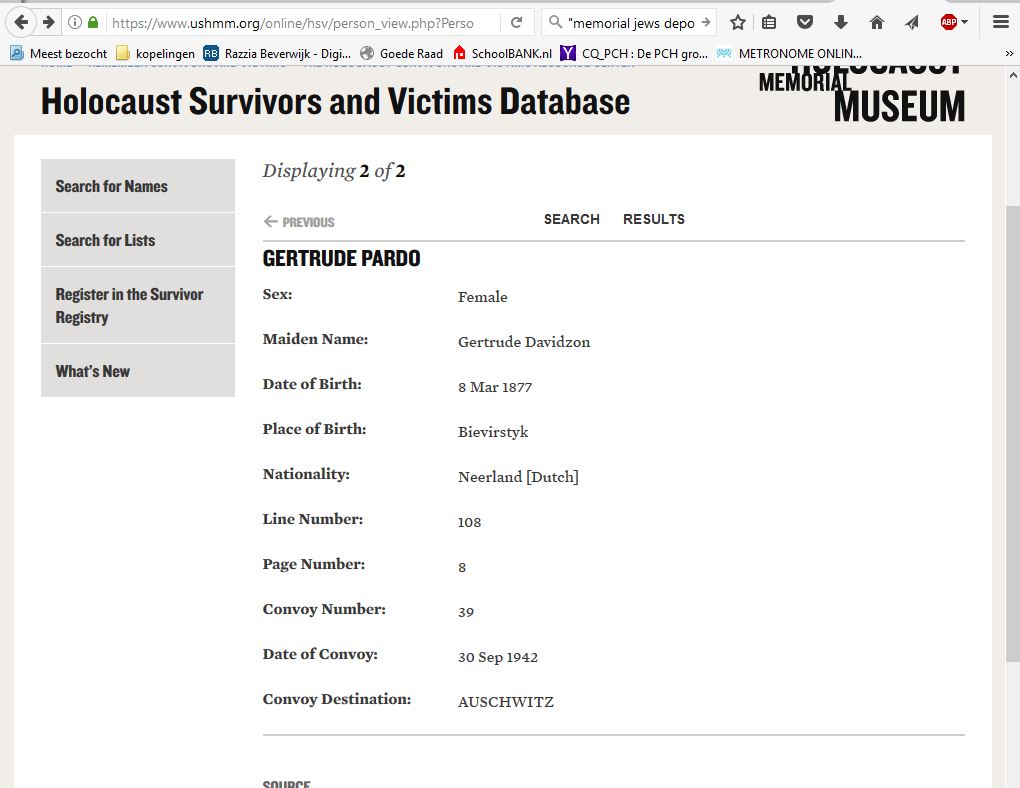Screen dimensions: 1020x788
Task: Go to the PREVIOUS record
Action: pyautogui.click(x=299, y=222)
